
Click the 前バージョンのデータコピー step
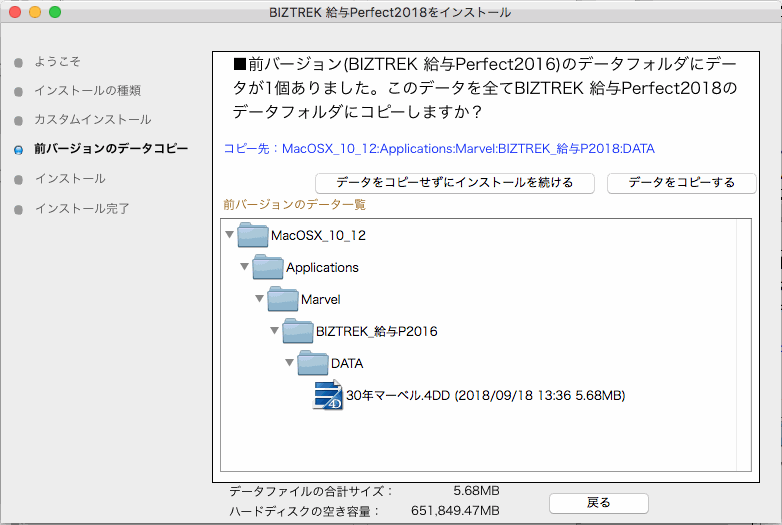click(110, 149)
